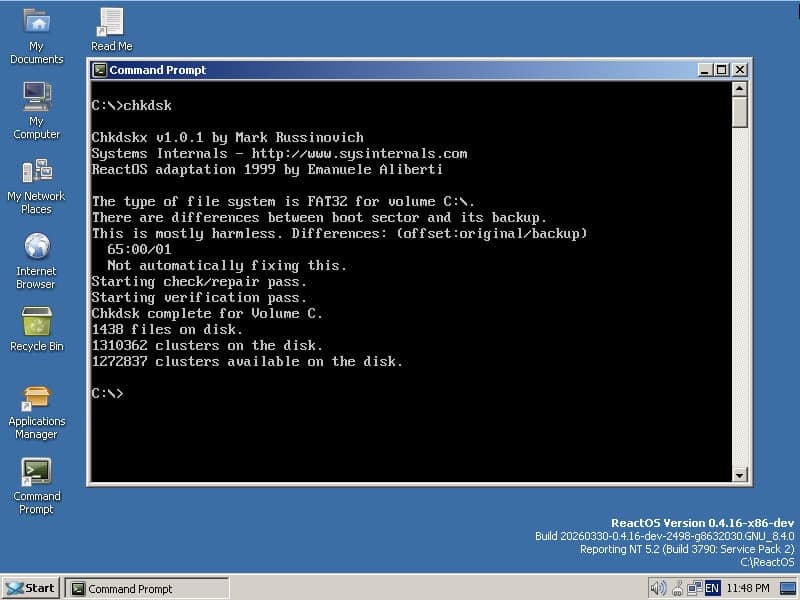Screen dimensions: 800x600
Task: Minimize the Command Prompt window
Action: [x=705, y=70]
